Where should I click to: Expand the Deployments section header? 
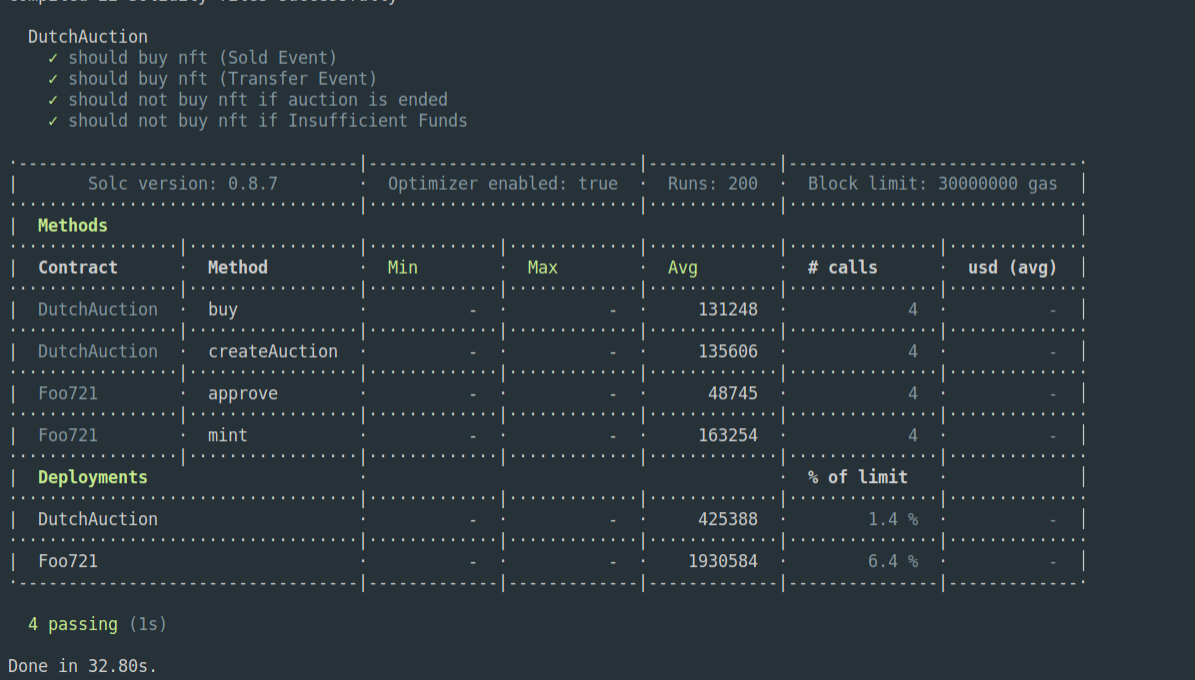coord(92,477)
